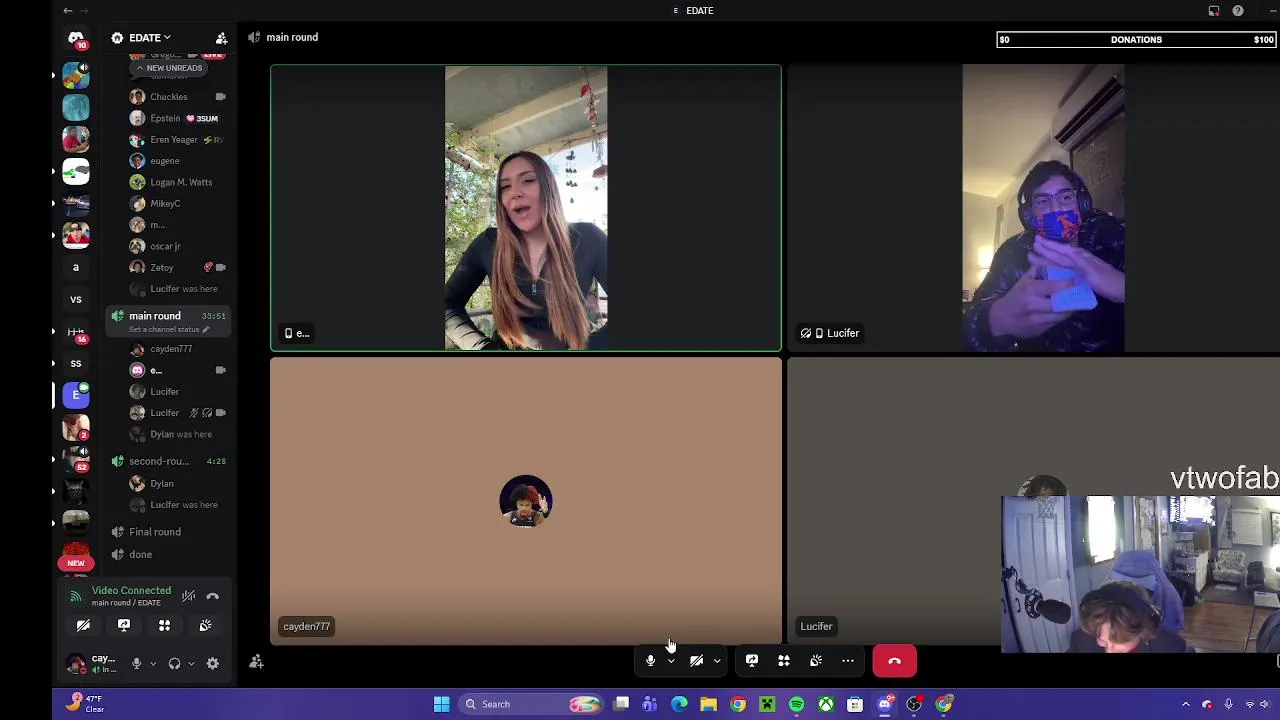Toggle camera on in call control bar

[x=697, y=661]
